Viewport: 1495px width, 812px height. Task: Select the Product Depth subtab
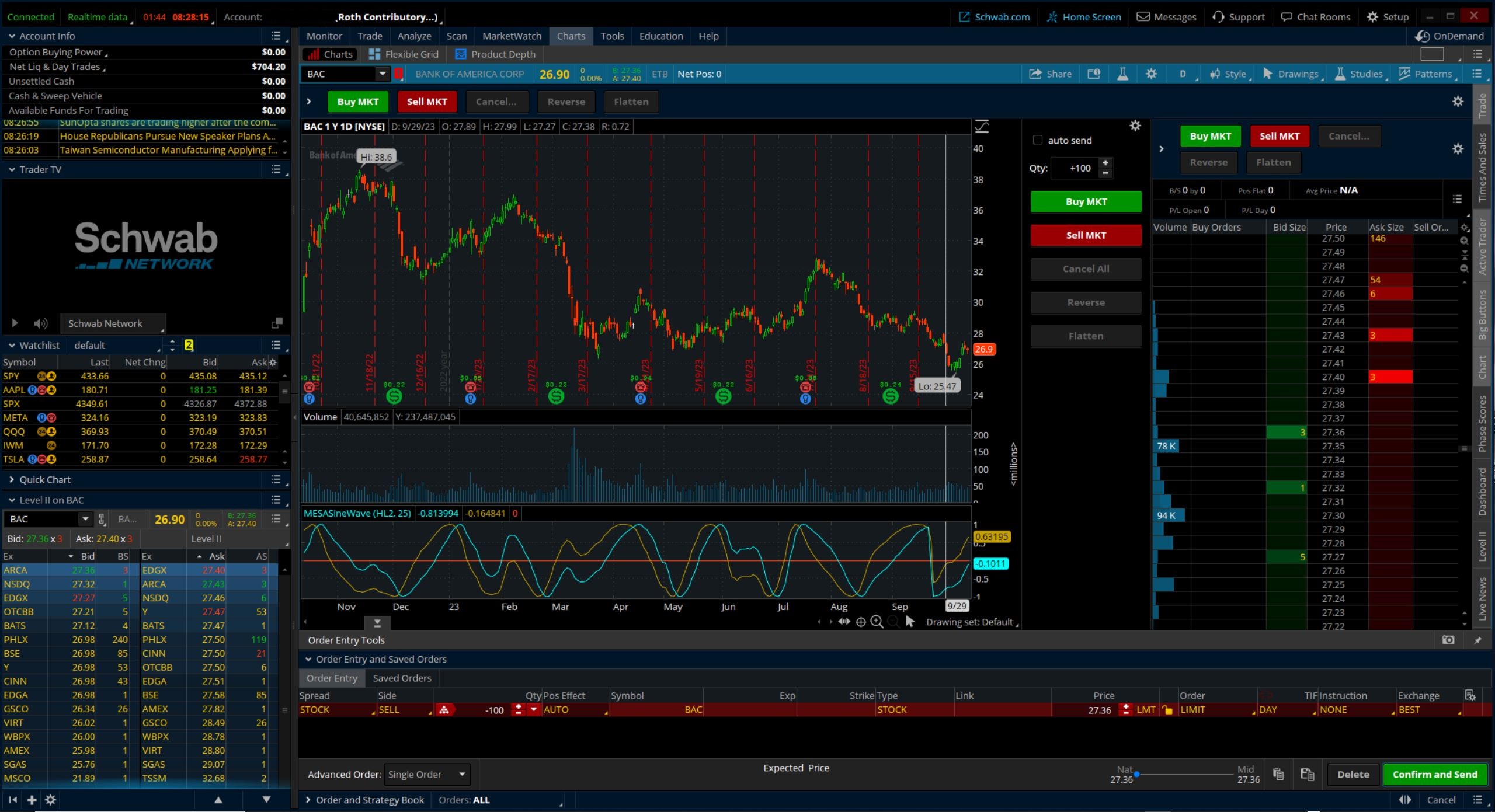495,54
